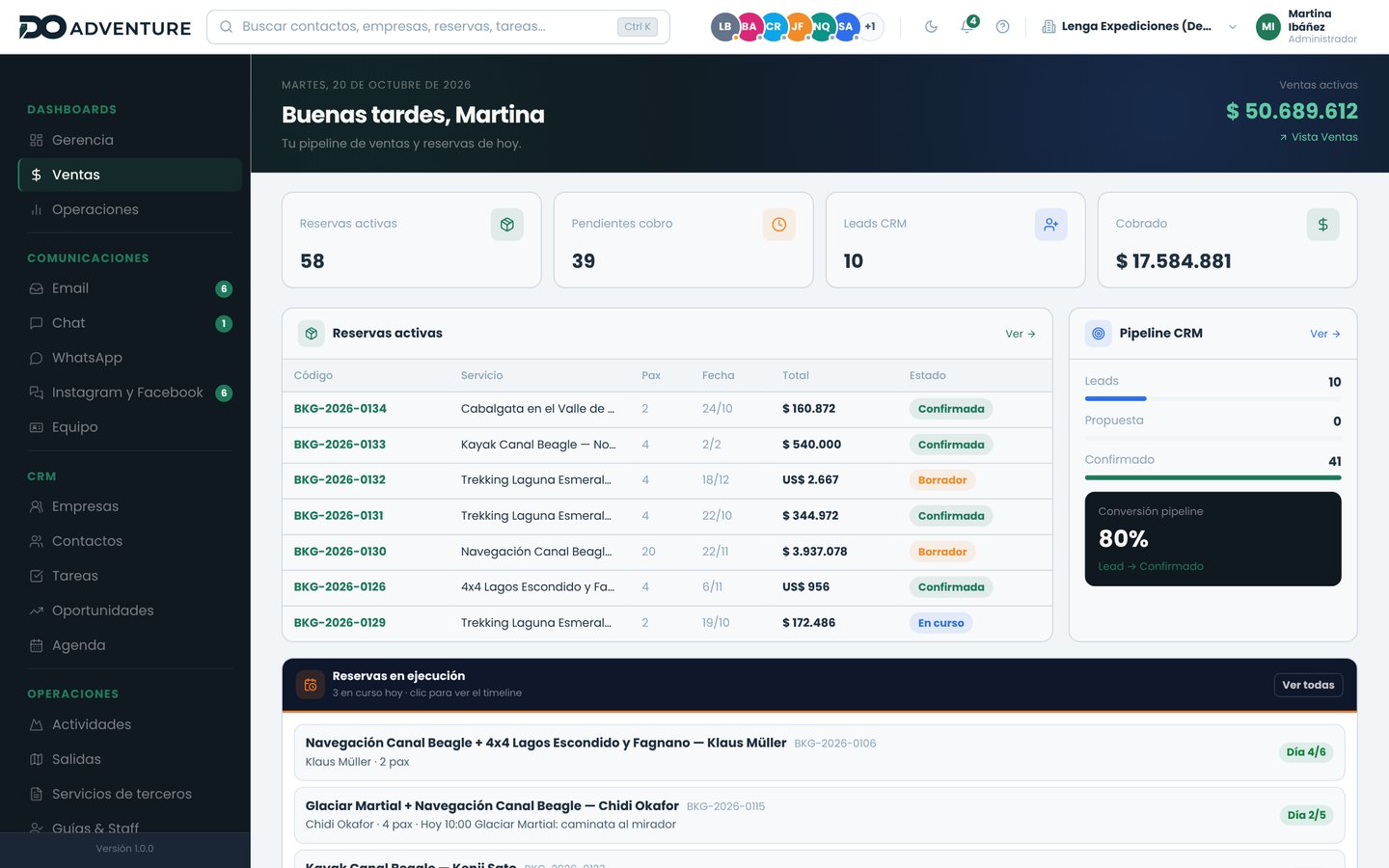
Task: Open Lenga Expediciones company dropdown
Action: click(1139, 27)
